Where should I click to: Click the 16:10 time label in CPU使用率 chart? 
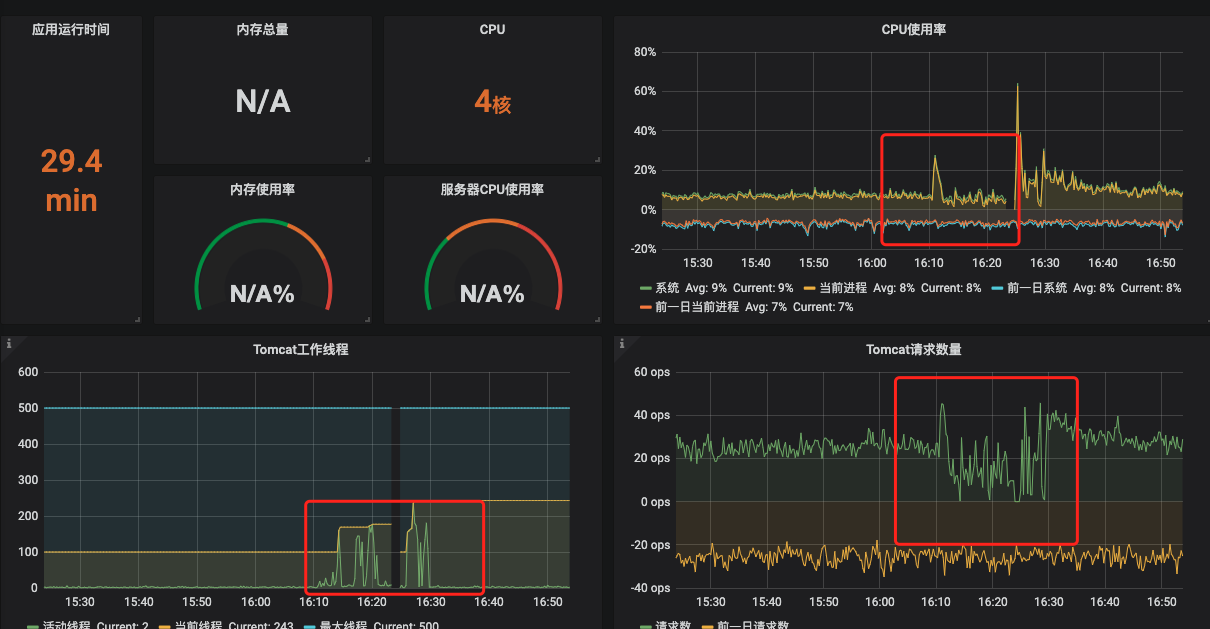click(x=929, y=263)
